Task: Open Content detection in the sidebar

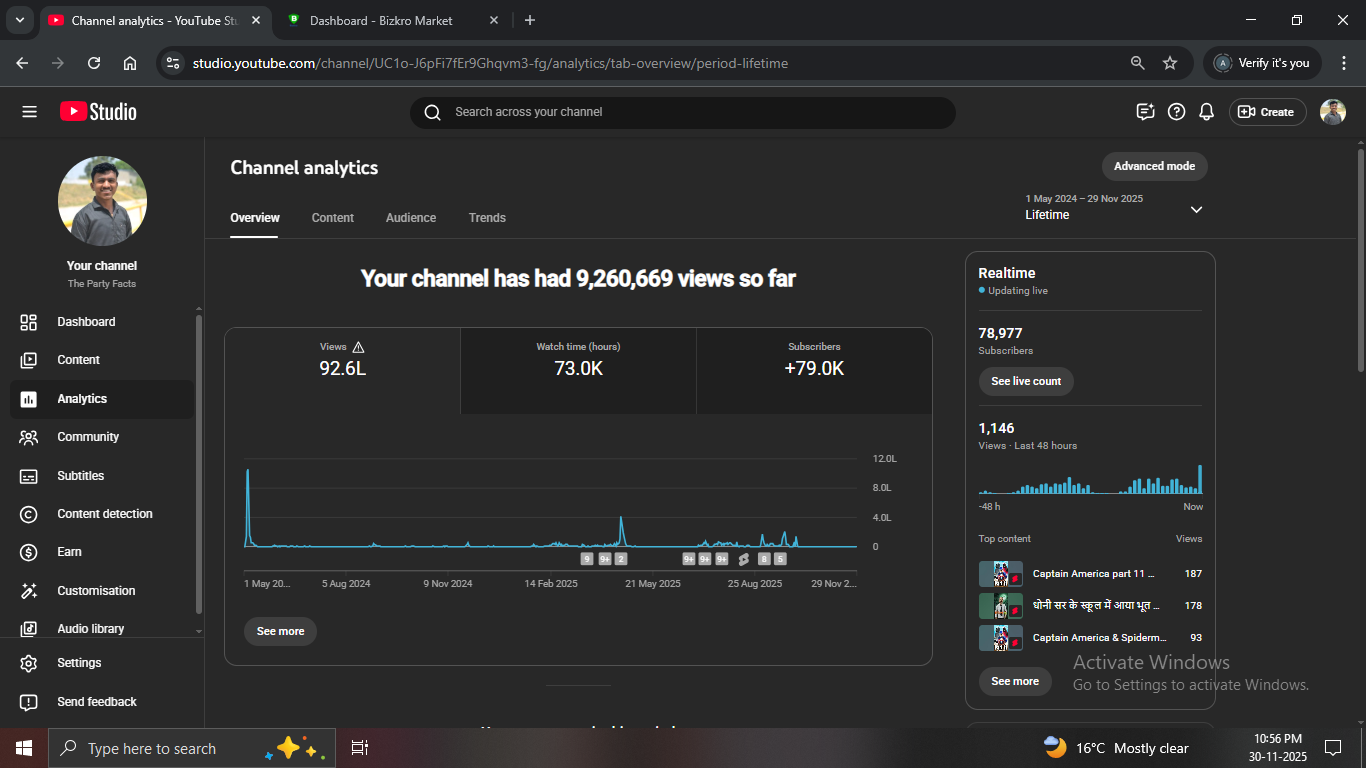Action: (x=104, y=514)
